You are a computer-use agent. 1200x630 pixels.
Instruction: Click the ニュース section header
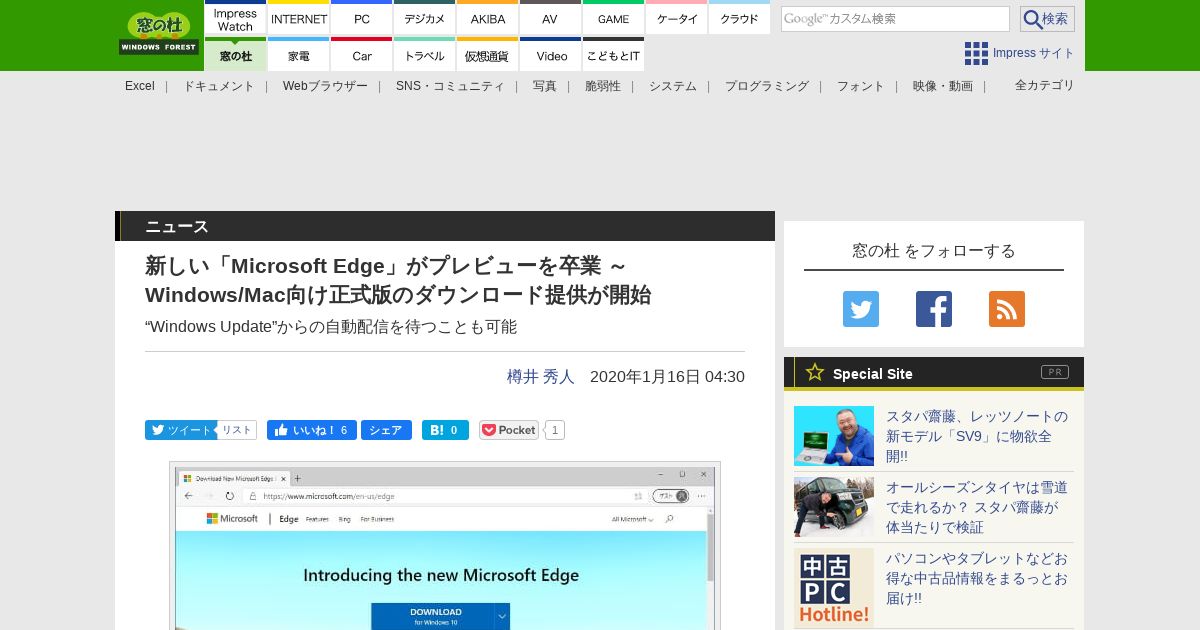click(x=445, y=226)
